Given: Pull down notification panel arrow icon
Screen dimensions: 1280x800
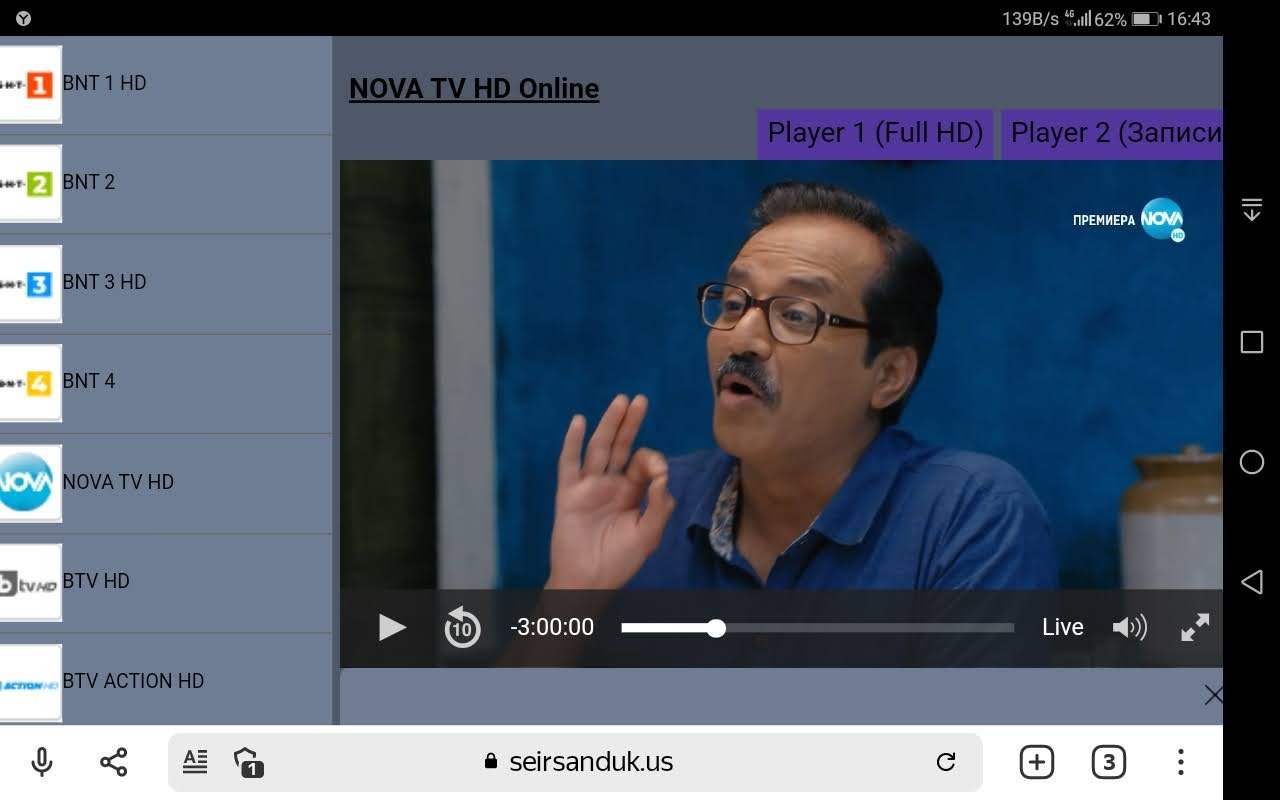Looking at the screenshot, I should click(1252, 209).
